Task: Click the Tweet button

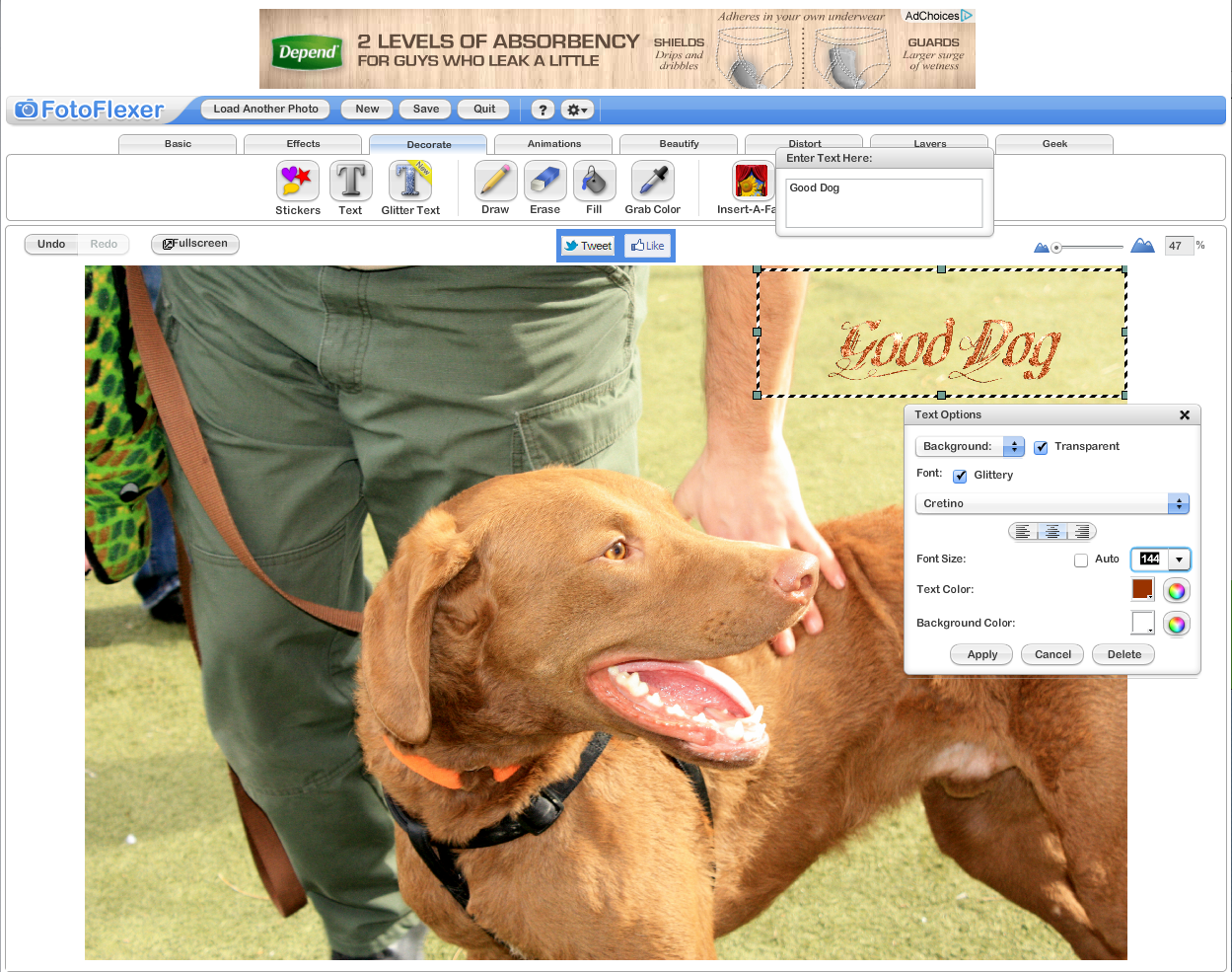Action: tap(588, 246)
